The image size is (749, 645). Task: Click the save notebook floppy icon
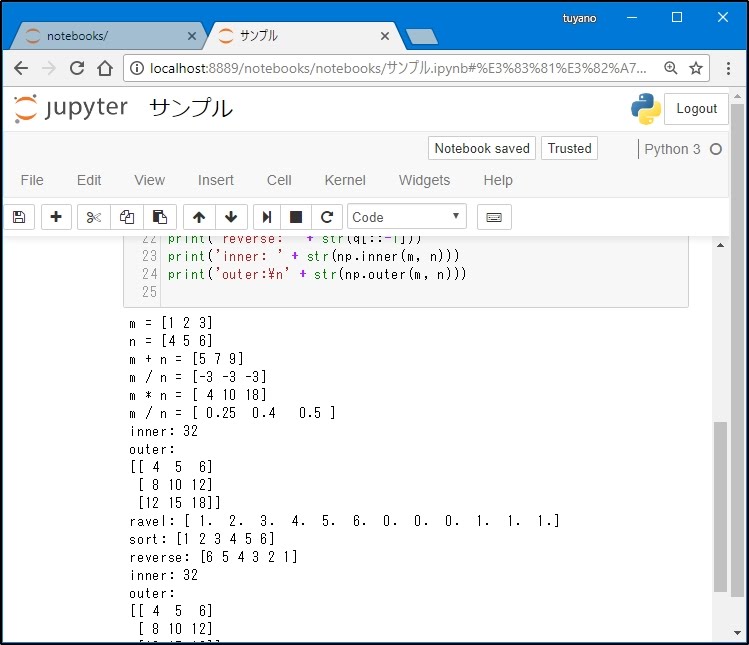click(x=19, y=217)
